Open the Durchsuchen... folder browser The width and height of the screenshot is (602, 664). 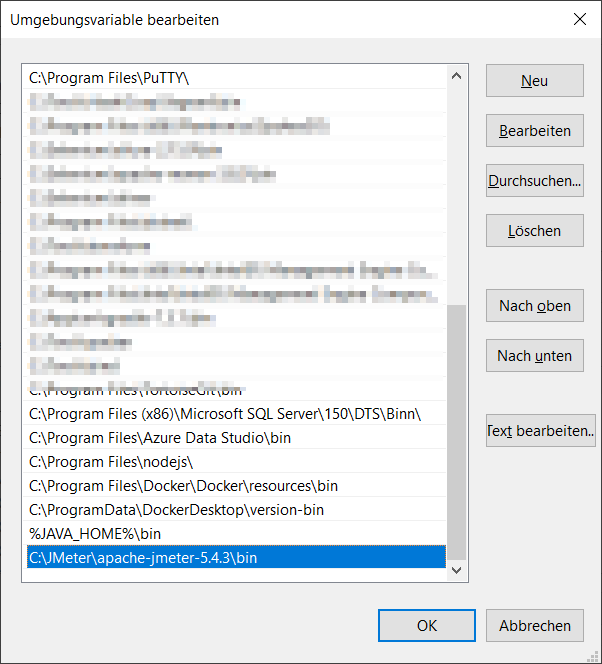(x=534, y=181)
